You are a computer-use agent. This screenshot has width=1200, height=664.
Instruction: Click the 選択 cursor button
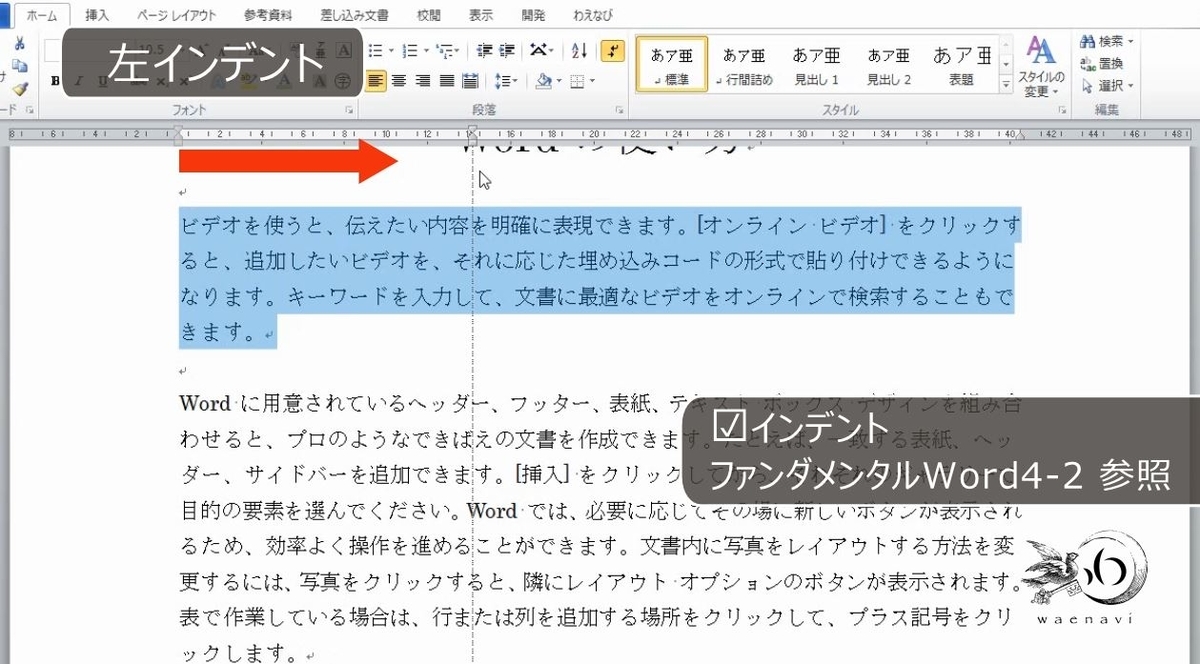(x=1108, y=85)
